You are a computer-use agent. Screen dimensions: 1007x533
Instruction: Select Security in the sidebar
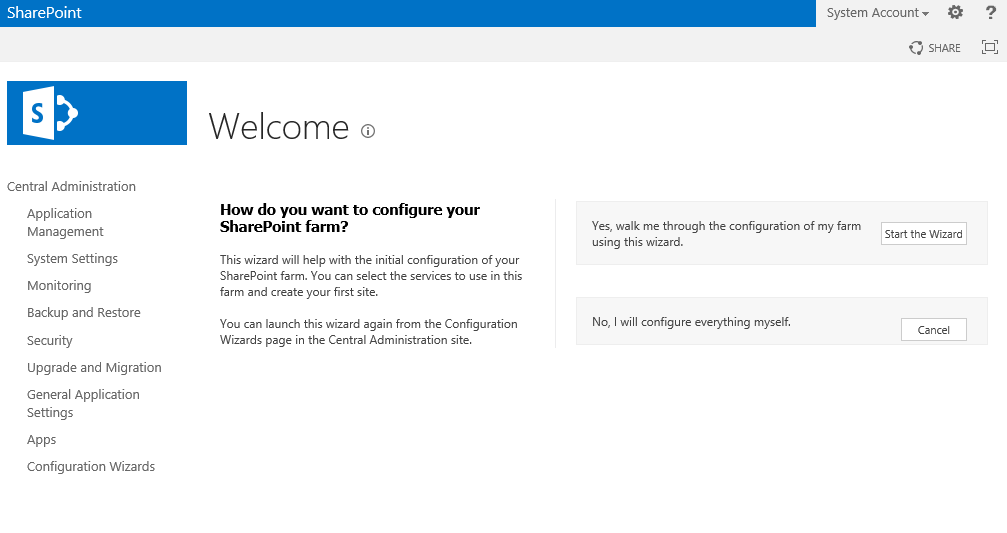coord(49,340)
